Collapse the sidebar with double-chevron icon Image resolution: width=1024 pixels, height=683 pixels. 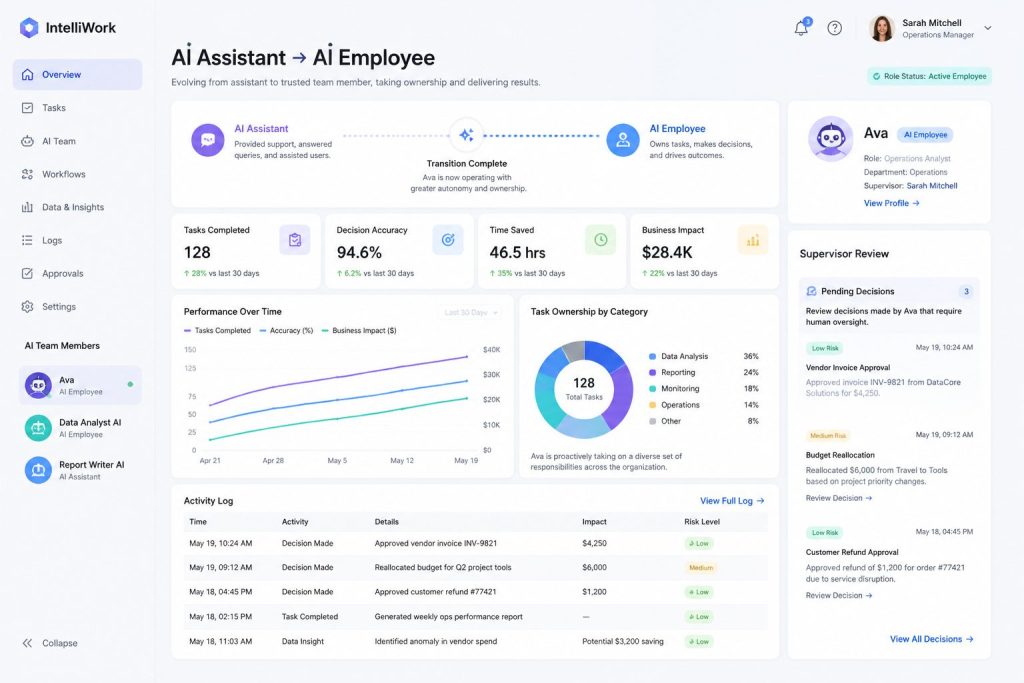[27, 643]
